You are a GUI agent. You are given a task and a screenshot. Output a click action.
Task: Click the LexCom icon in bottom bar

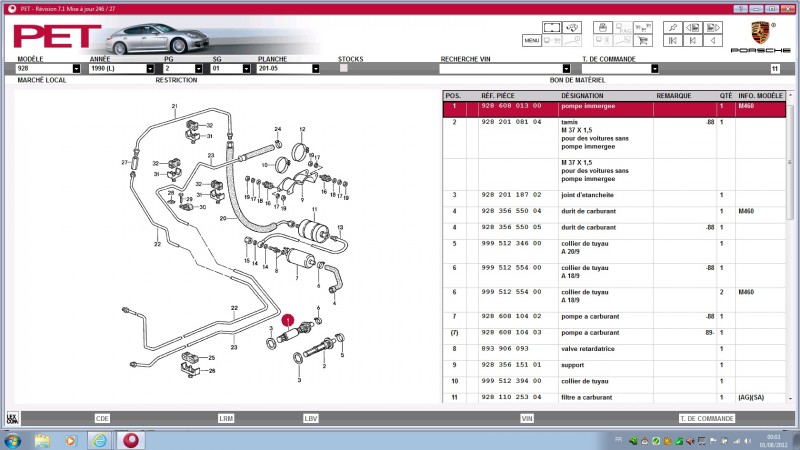(x=12, y=418)
